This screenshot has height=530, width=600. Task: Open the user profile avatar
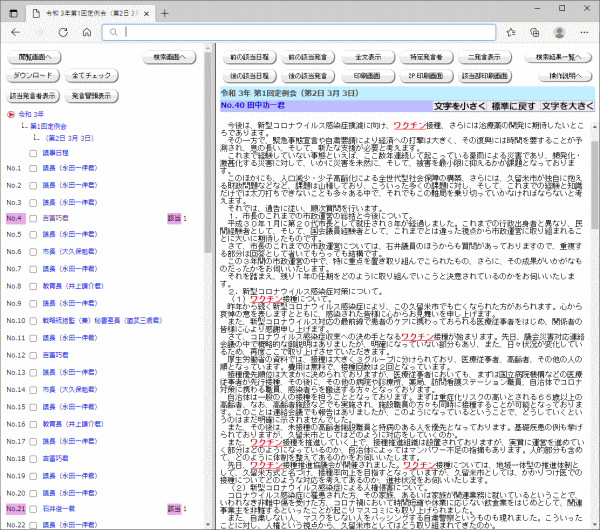click(x=559, y=33)
